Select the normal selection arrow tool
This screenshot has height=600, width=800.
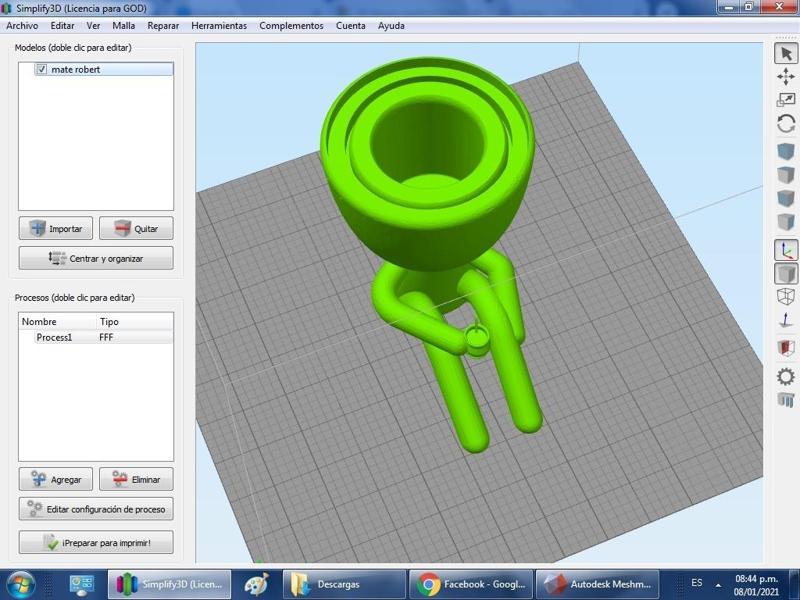coord(786,54)
